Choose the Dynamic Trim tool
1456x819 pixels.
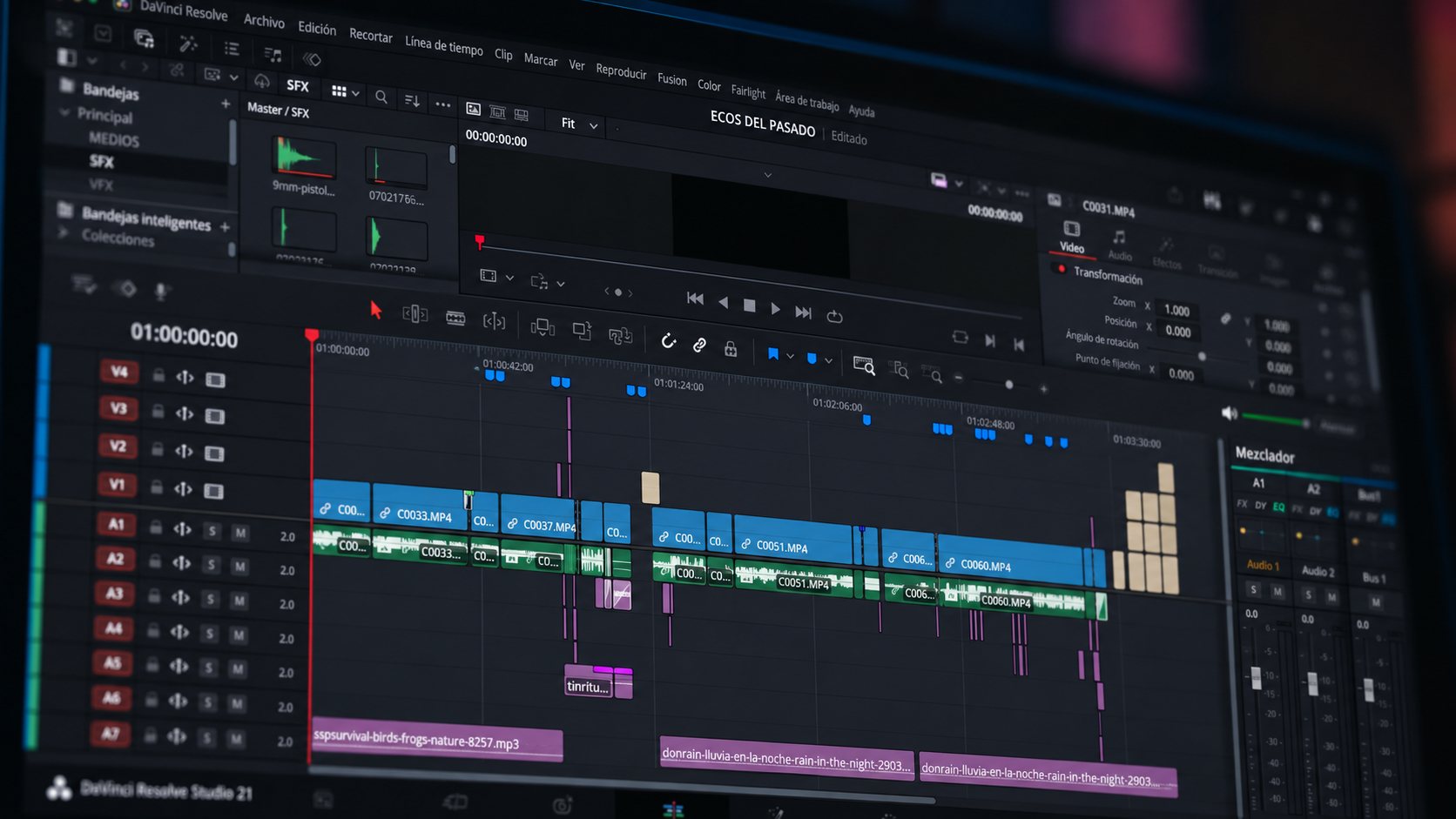tap(494, 321)
